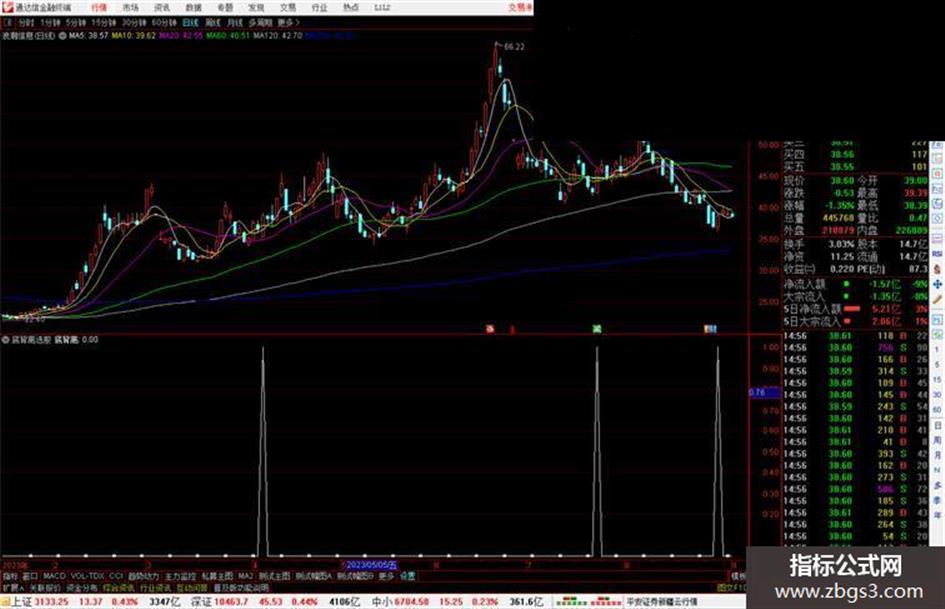
Task: Toggle the 收益(一) label in quote panel
Action: click(x=799, y=269)
